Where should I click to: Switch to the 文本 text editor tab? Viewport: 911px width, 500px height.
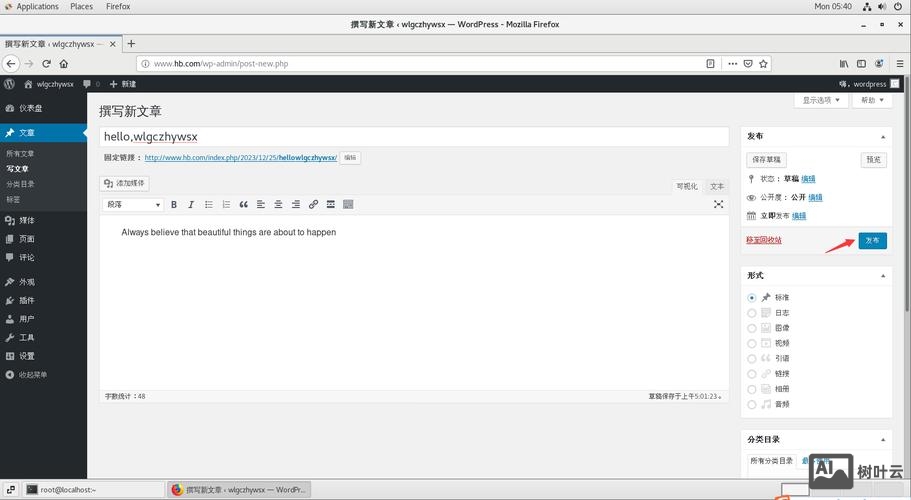coord(717,186)
